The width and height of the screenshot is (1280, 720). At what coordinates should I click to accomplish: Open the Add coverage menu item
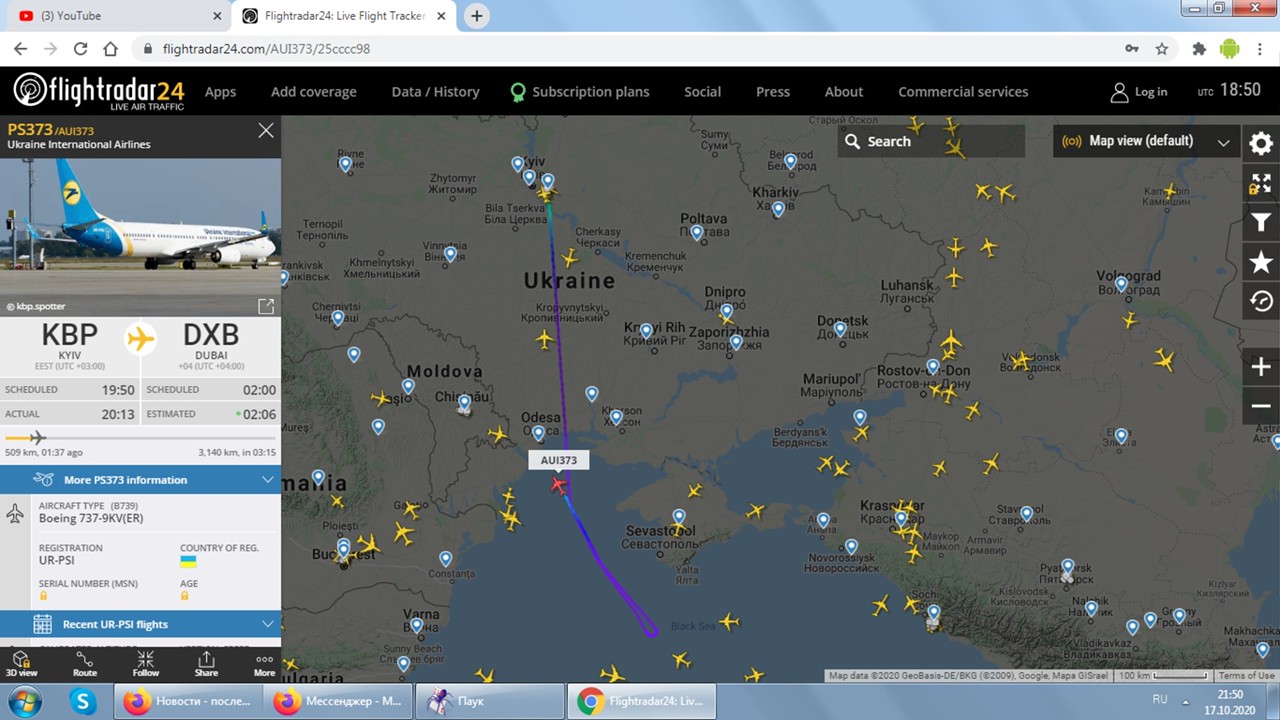314,91
